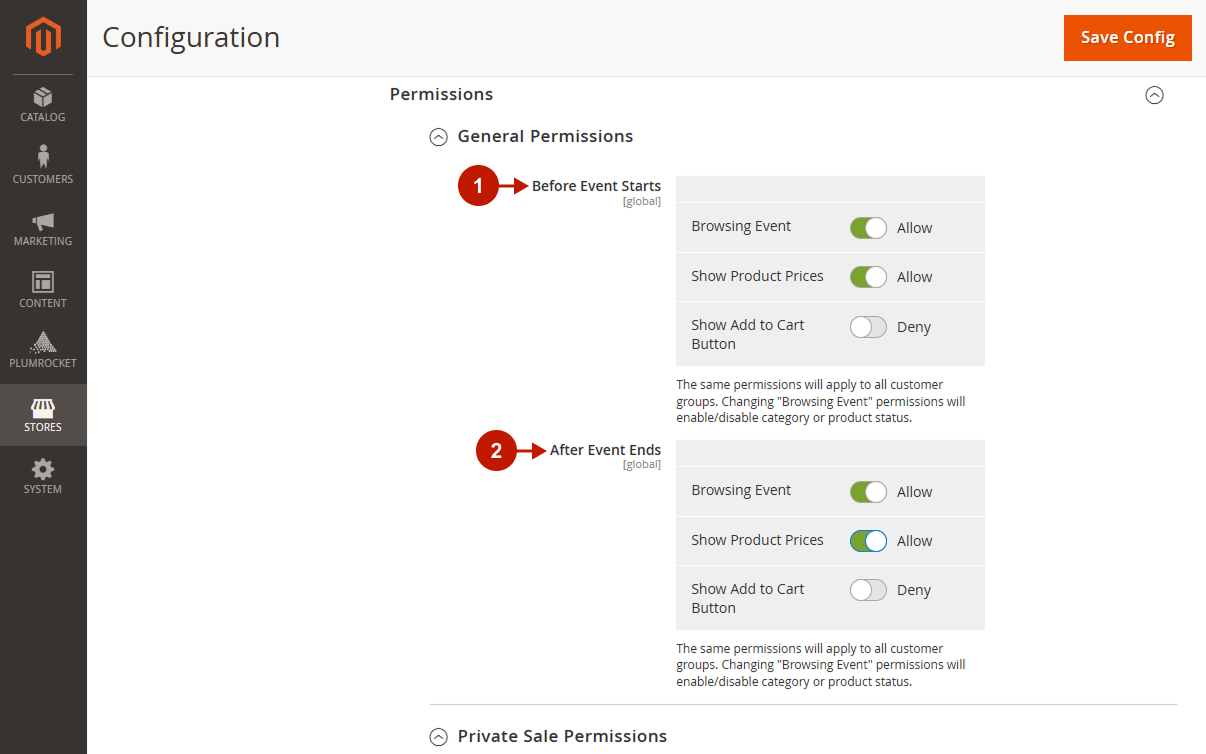
Task: Open the Content sidebar menu
Action: pos(43,290)
